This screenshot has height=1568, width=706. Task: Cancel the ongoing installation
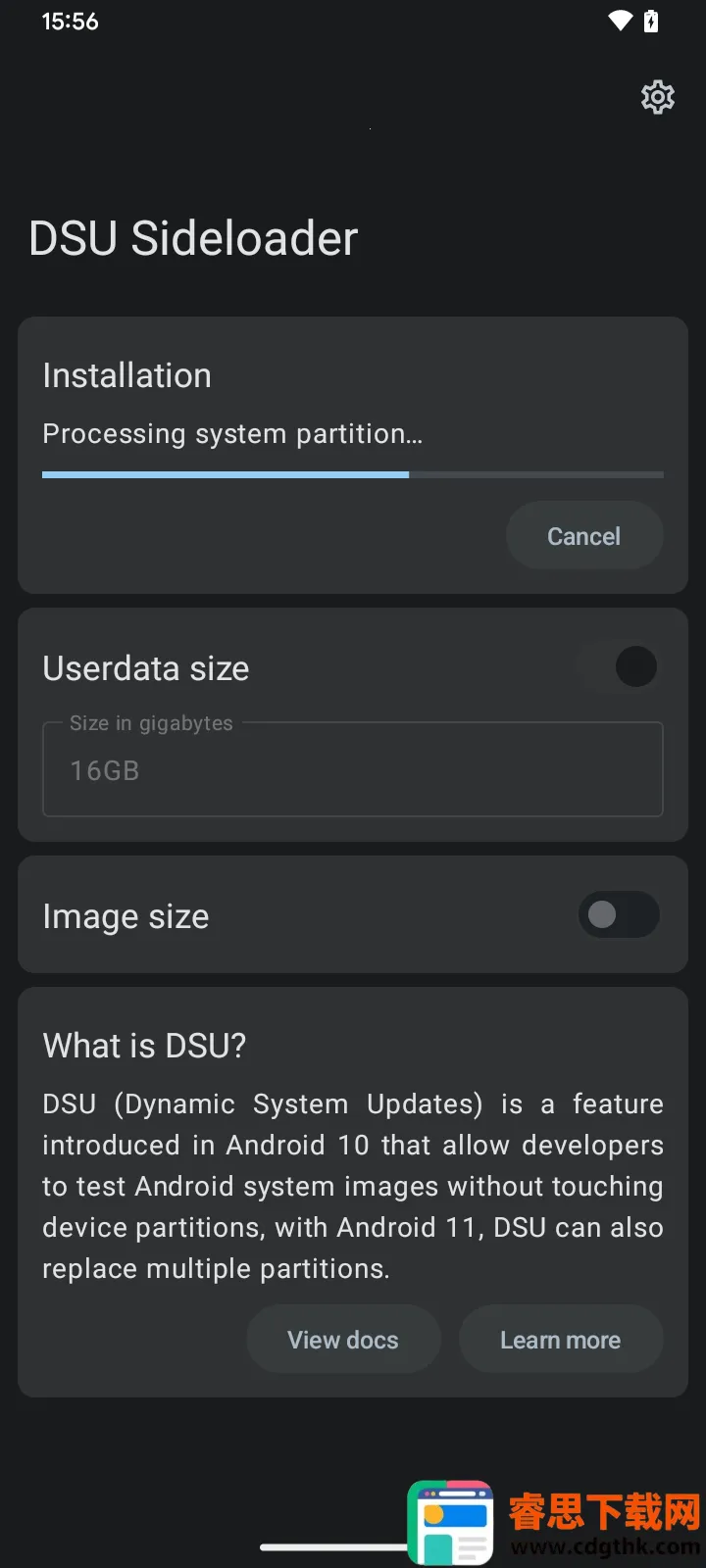(583, 536)
